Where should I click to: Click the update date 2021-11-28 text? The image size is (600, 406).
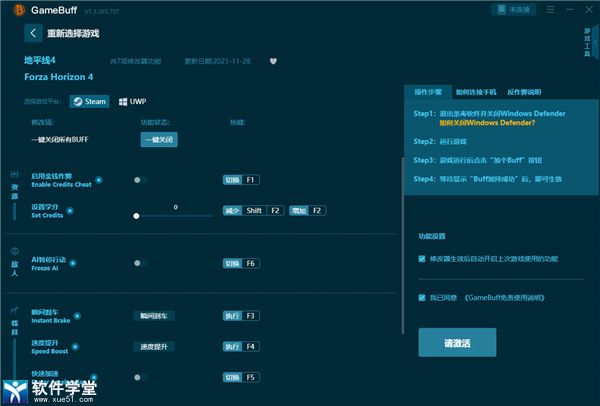(217, 61)
